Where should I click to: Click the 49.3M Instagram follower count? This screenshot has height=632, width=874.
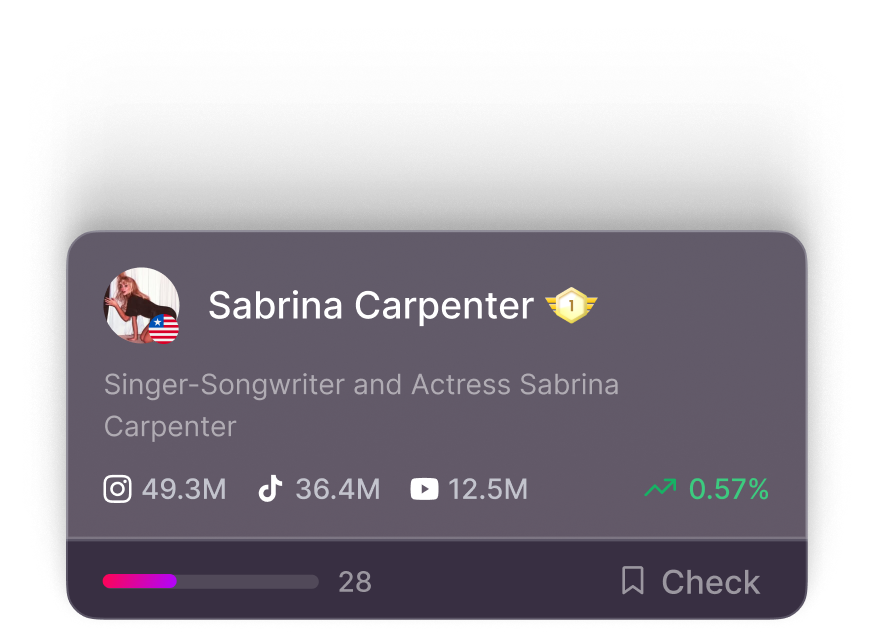click(184, 489)
